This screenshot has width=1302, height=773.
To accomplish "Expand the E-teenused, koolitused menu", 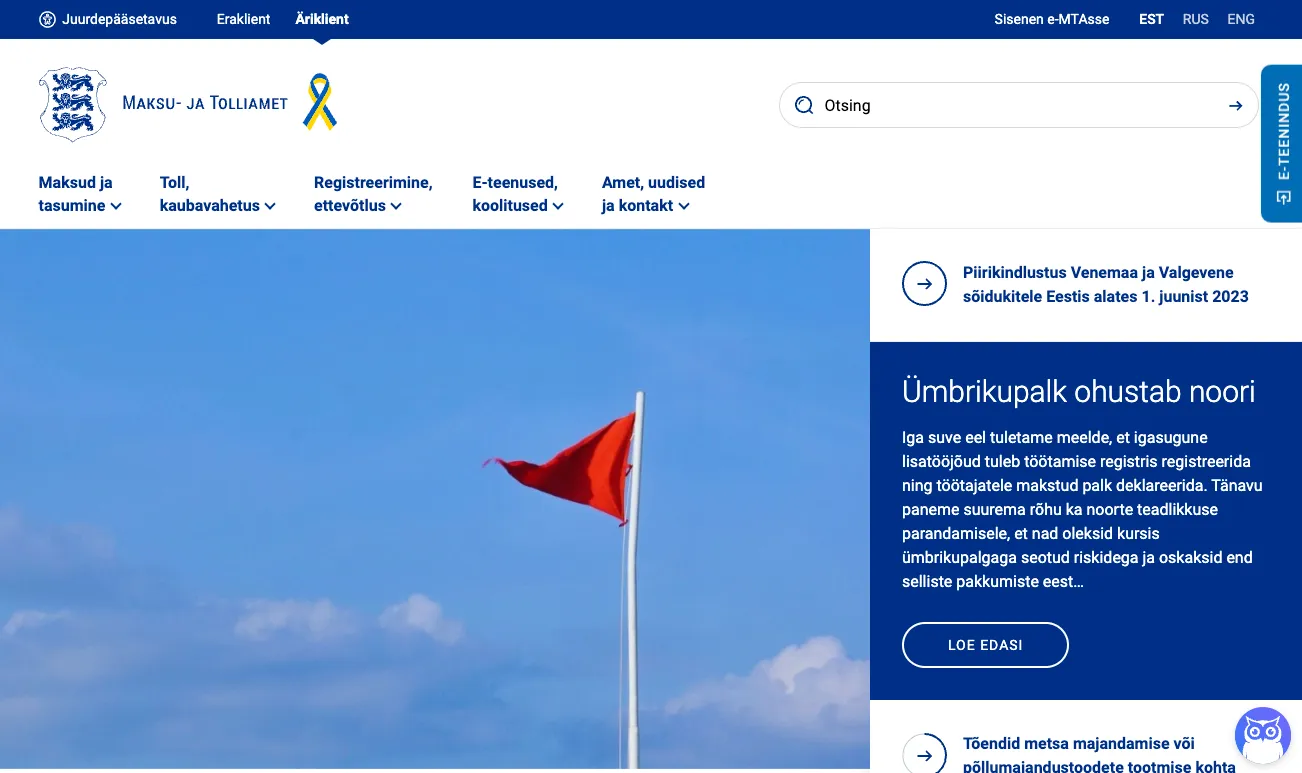I will click(517, 194).
